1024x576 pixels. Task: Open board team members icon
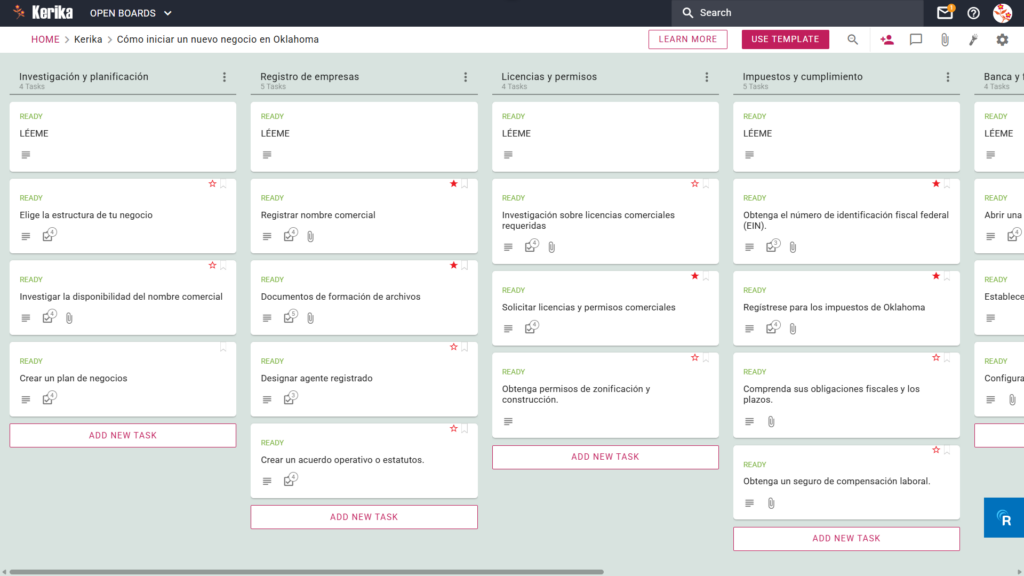pos(887,40)
